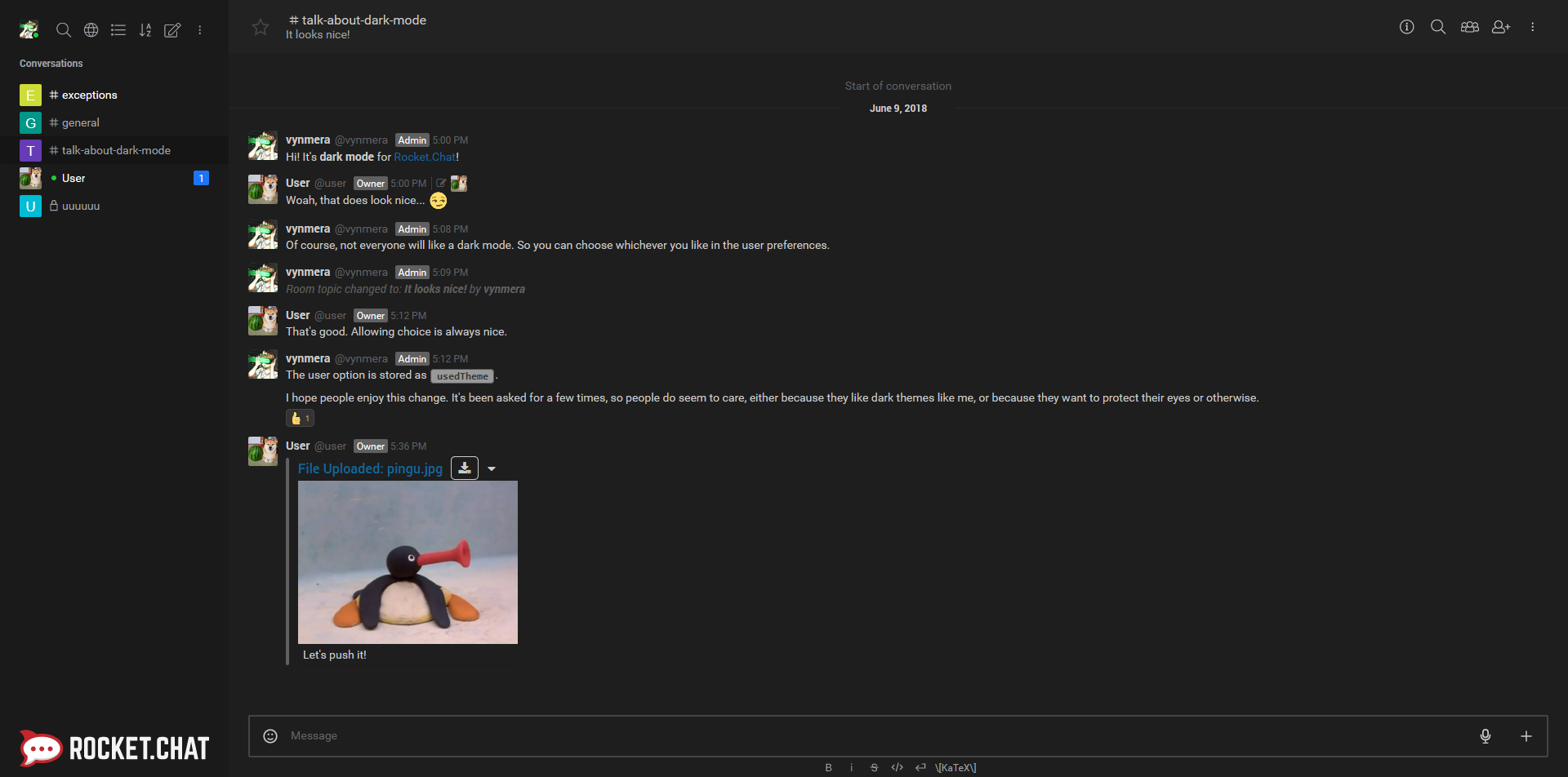Apply bold formatting B button
Screen dimensions: 1568x777
[828, 767]
